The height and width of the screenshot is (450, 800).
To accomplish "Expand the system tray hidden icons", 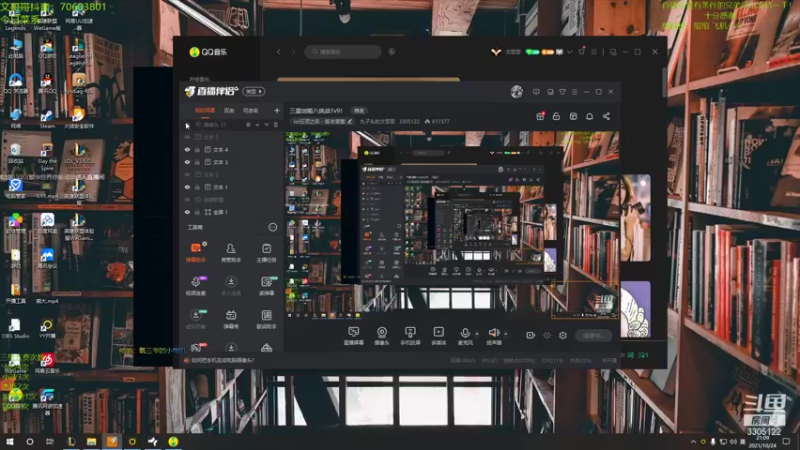I will click(x=693, y=441).
